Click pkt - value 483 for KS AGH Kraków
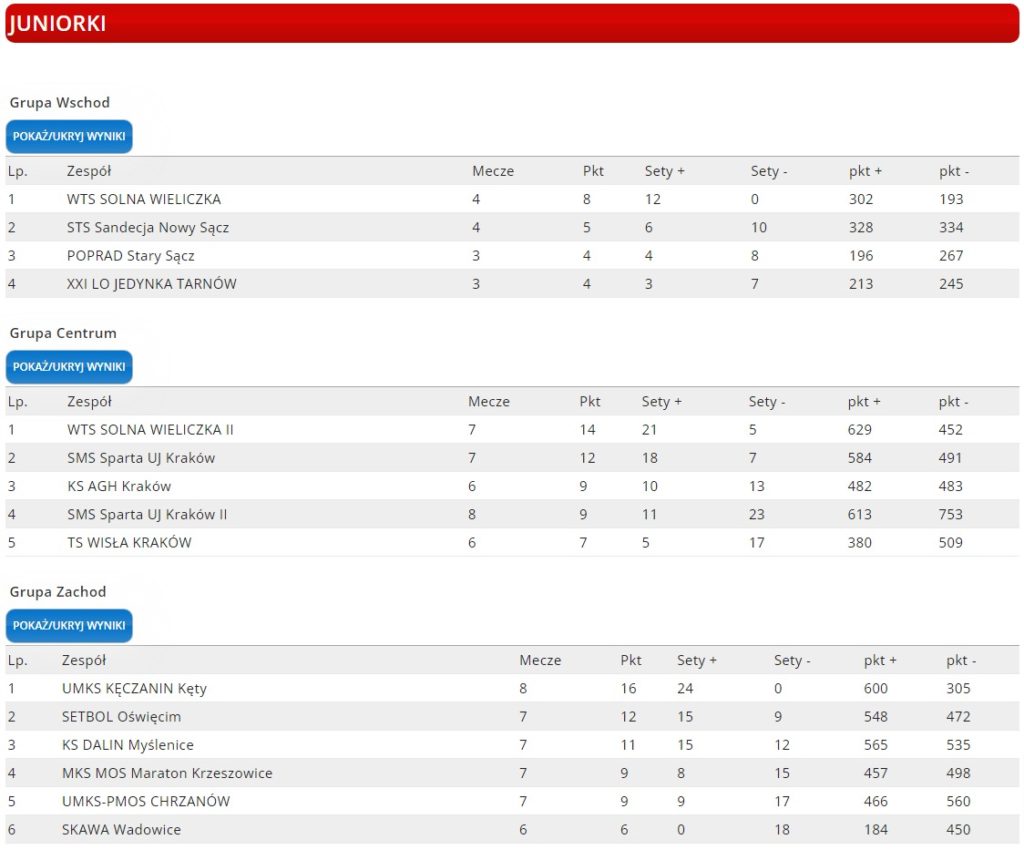Viewport: 1024px width, 850px height. pyautogui.click(x=950, y=486)
